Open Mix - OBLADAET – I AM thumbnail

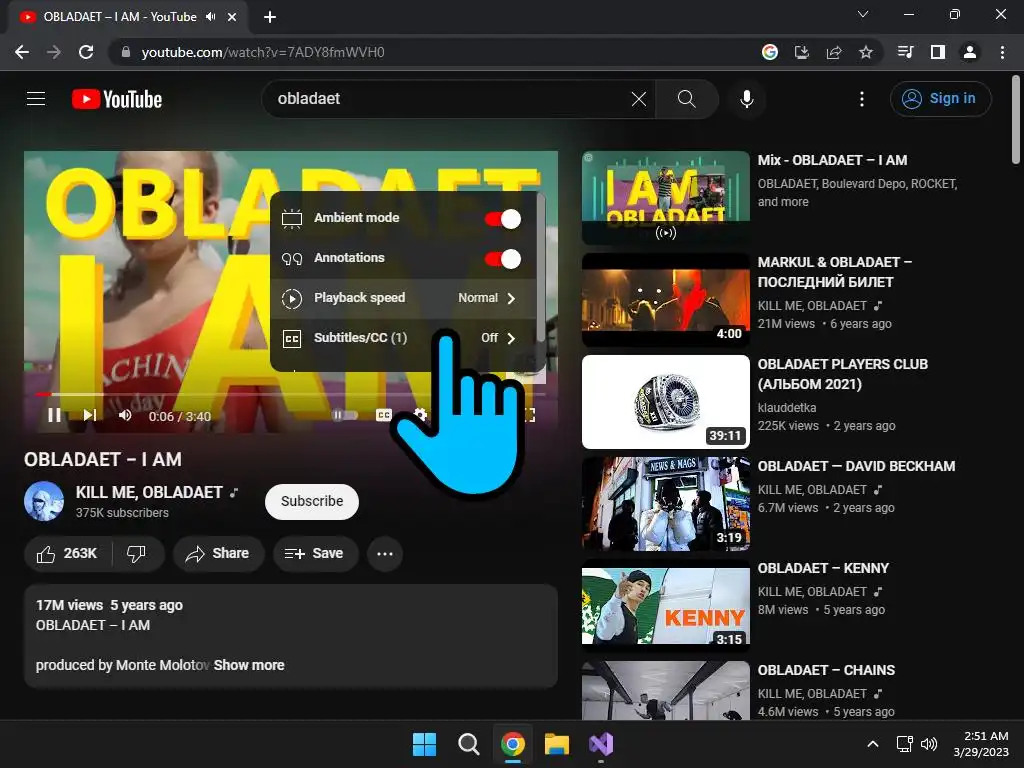(665, 198)
